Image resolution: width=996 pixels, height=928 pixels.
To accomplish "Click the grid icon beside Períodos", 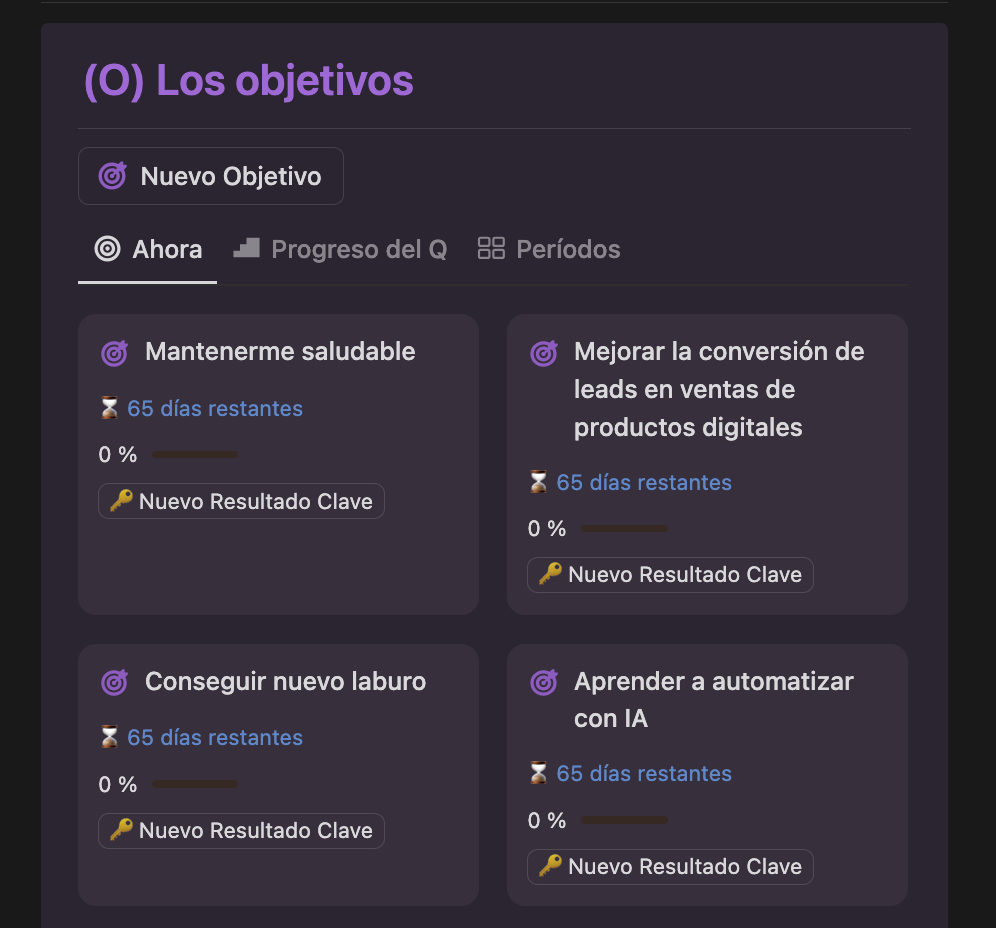I will (x=491, y=249).
